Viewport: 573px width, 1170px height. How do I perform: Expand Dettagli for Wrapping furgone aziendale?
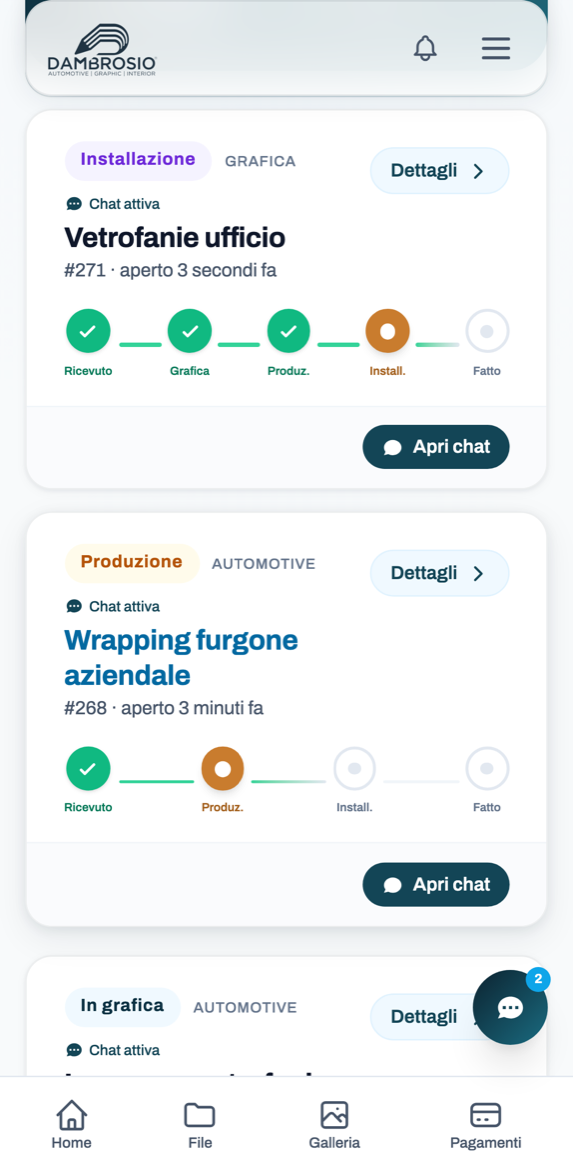pyautogui.click(x=439, y=573)
